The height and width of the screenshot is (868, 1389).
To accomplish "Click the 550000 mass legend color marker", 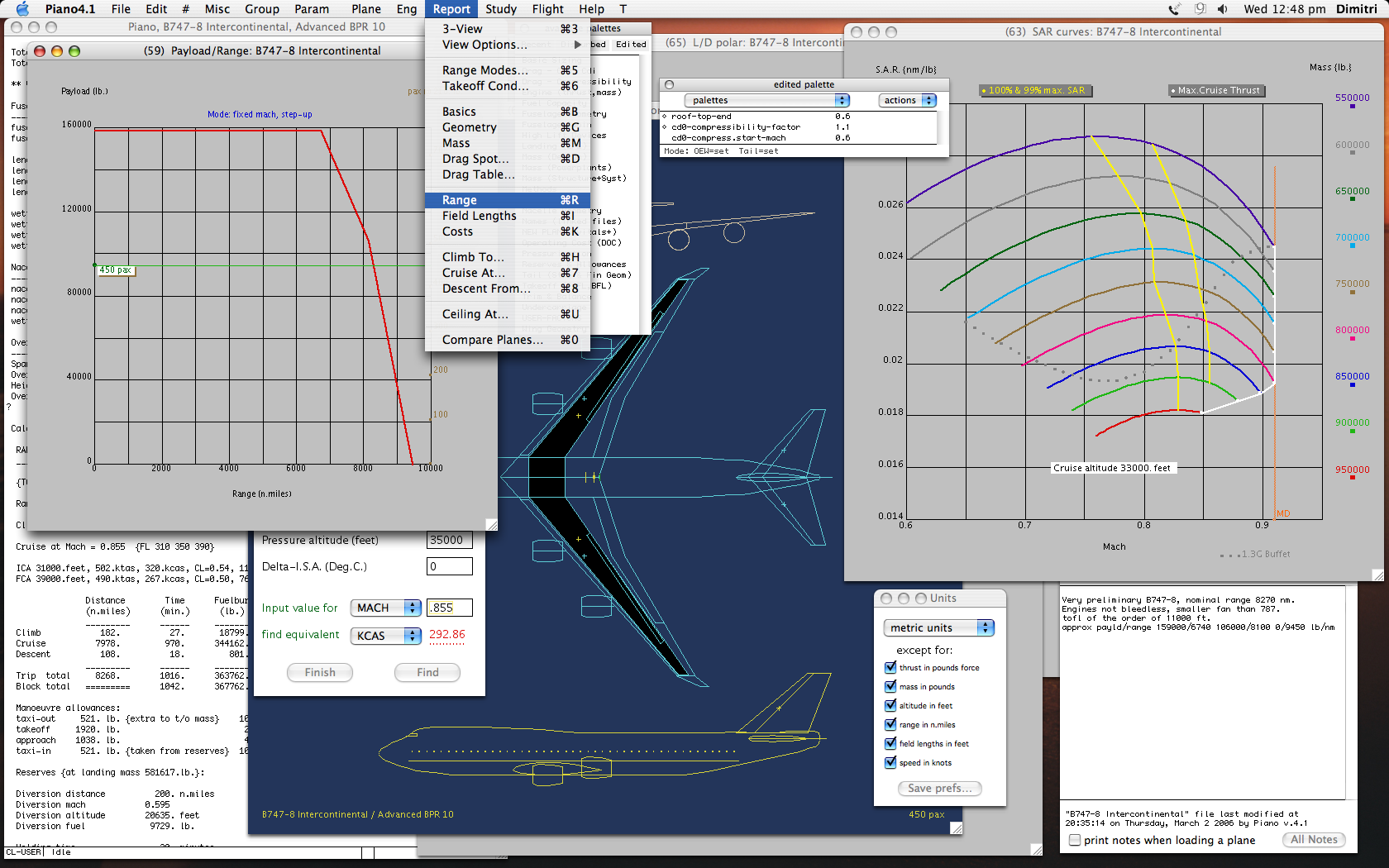I will point(1353,107).
